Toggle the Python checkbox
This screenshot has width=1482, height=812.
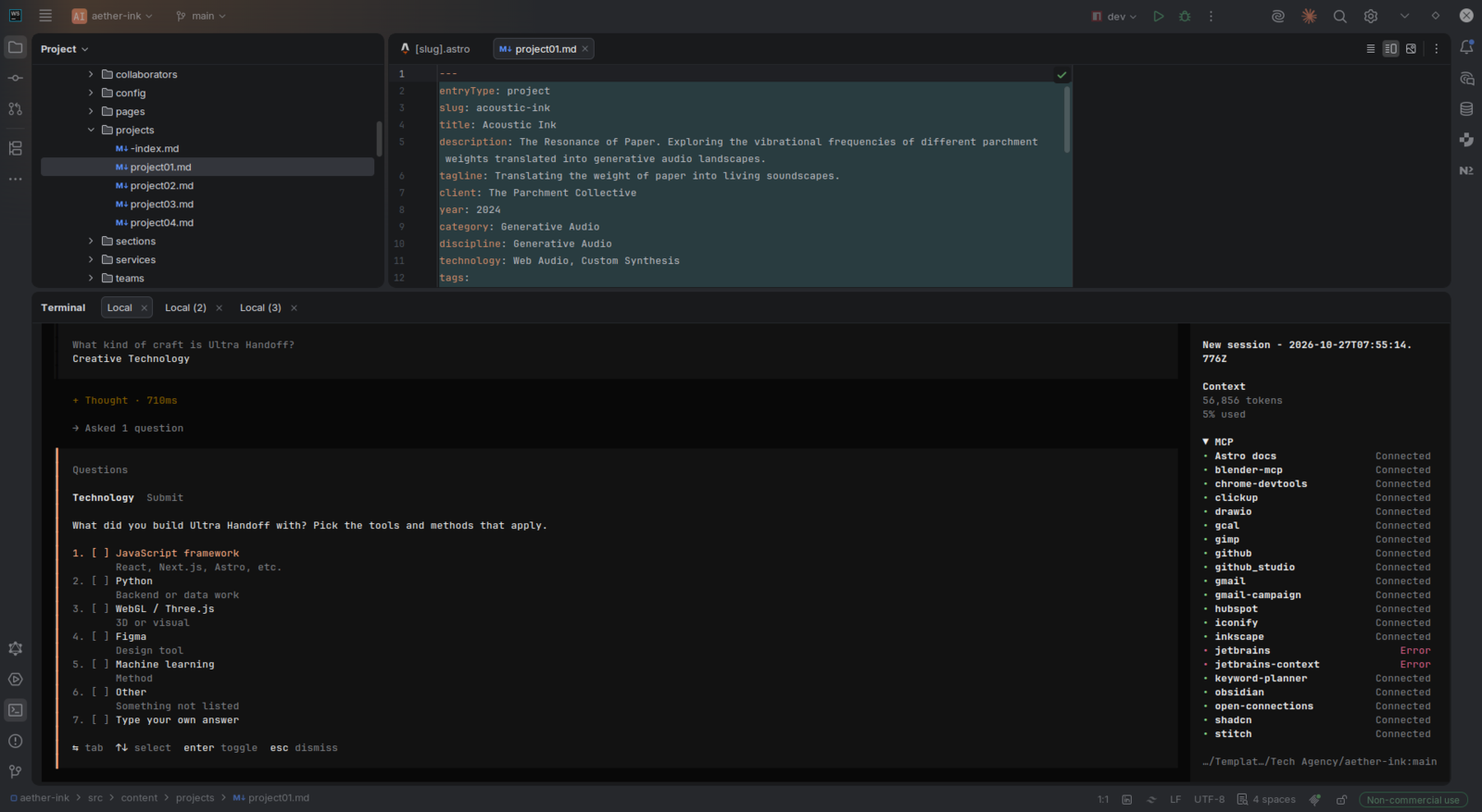[100, 581]
